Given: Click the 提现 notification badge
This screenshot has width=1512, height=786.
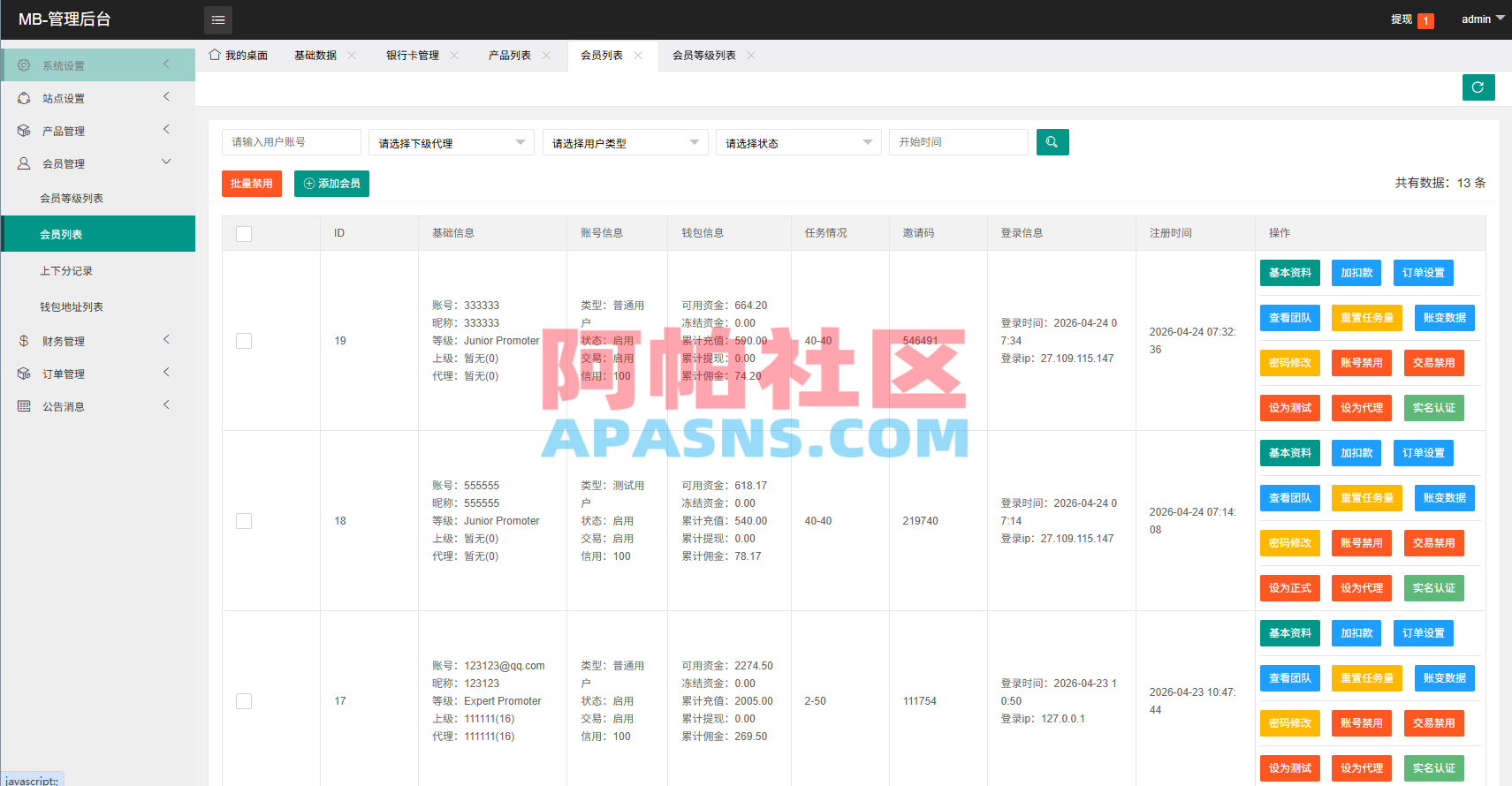Looking at the screenshot, I should click(1425, 20).
